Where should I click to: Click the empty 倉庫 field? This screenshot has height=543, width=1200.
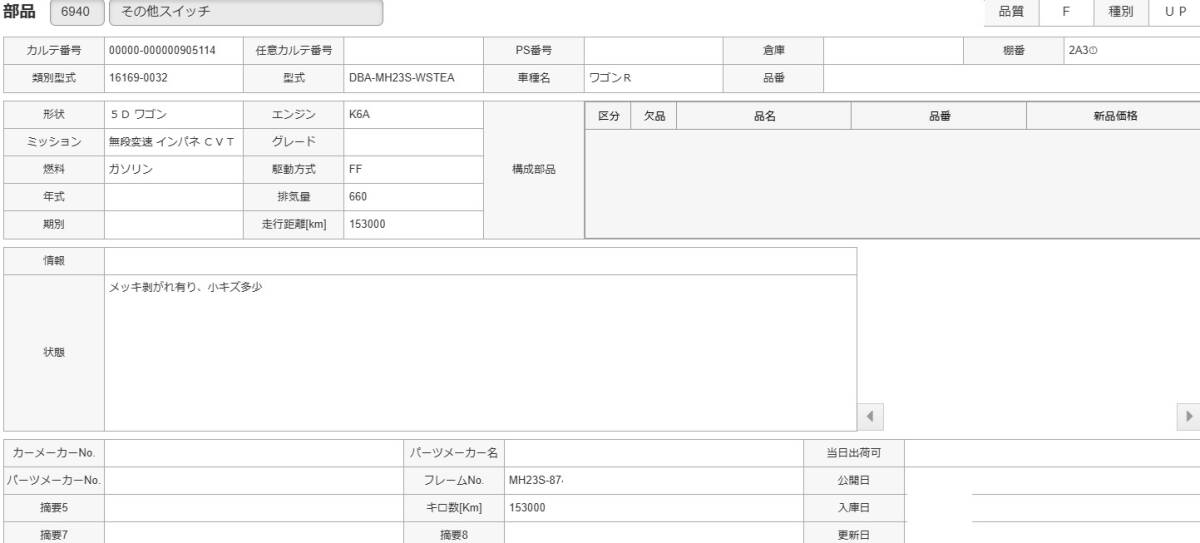coord(892,50)
